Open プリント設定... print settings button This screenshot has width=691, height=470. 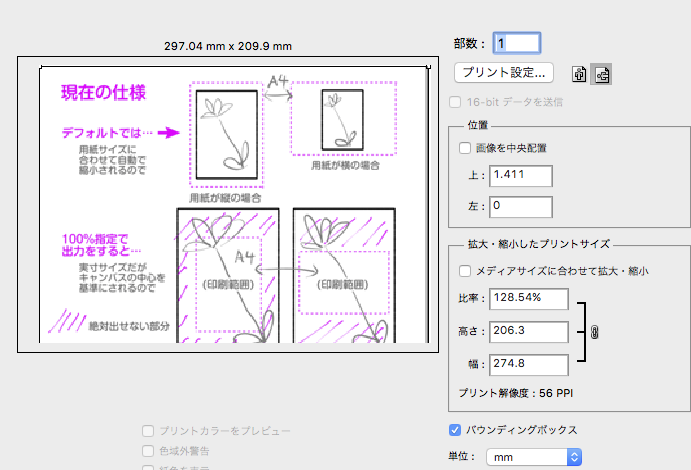tap(504, 73)
